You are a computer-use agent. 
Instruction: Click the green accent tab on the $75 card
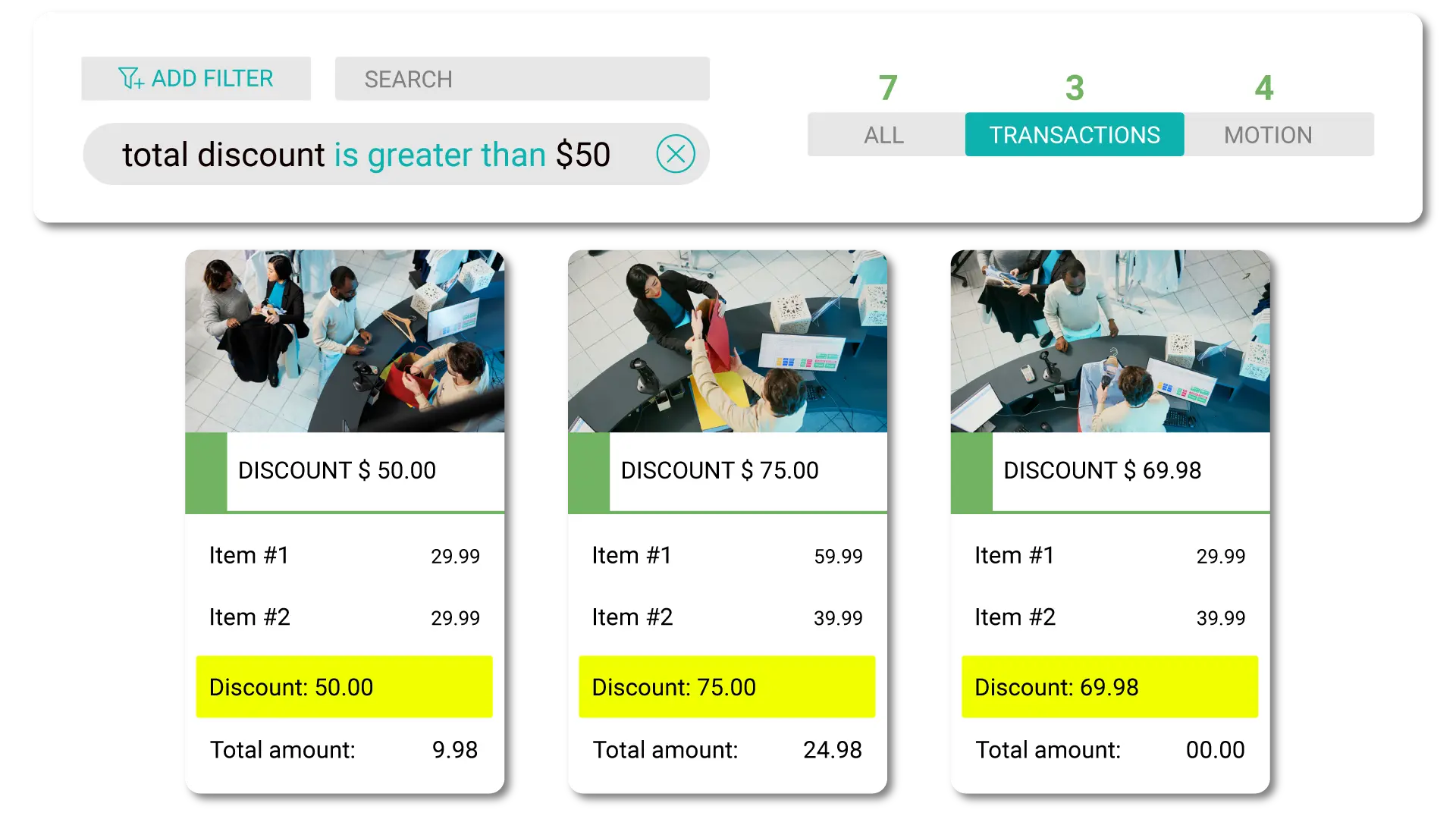coord(588,472)
